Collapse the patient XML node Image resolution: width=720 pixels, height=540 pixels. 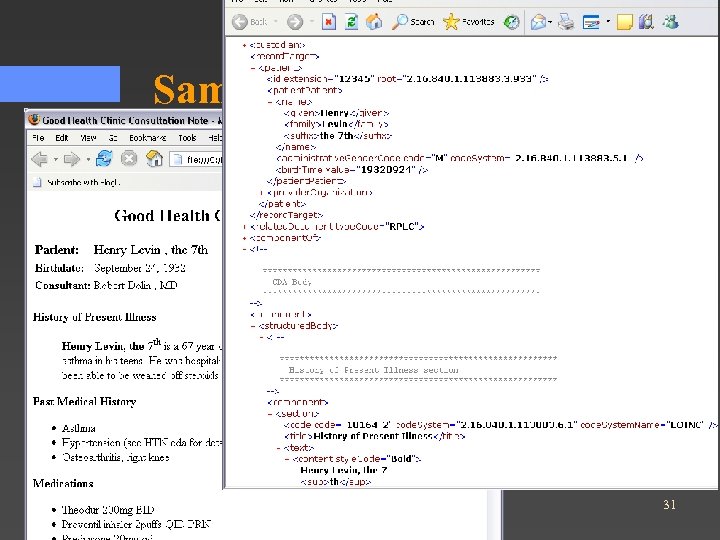[x=253, y=68]
